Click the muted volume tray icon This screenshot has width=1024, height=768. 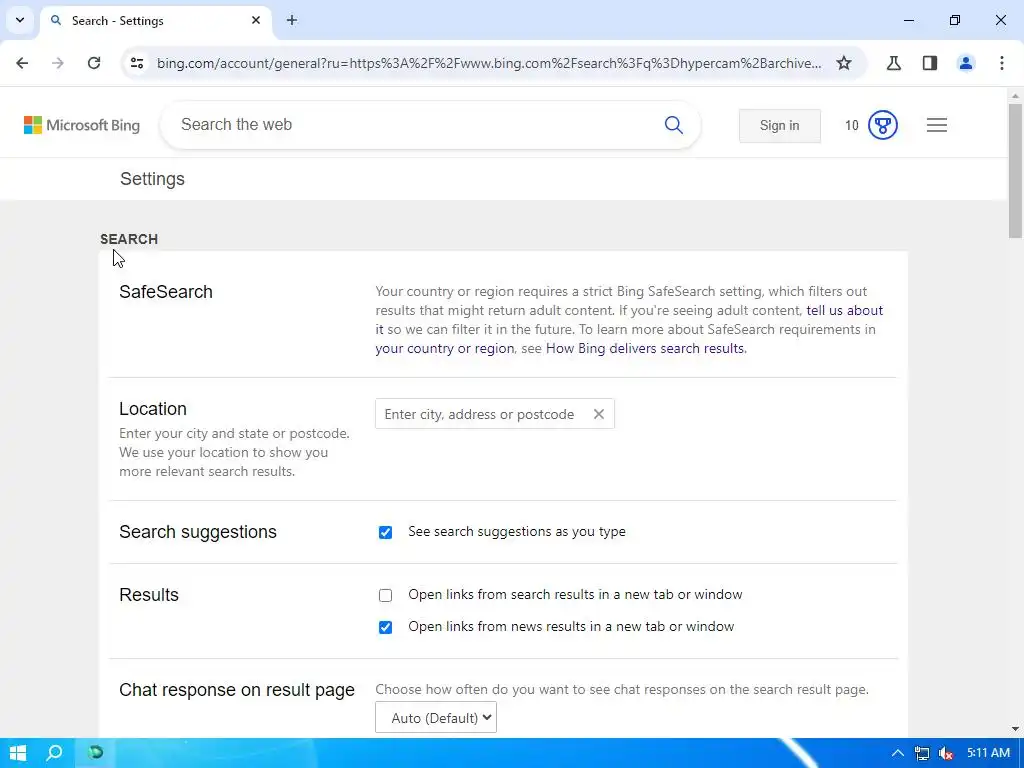click(945, 754)
